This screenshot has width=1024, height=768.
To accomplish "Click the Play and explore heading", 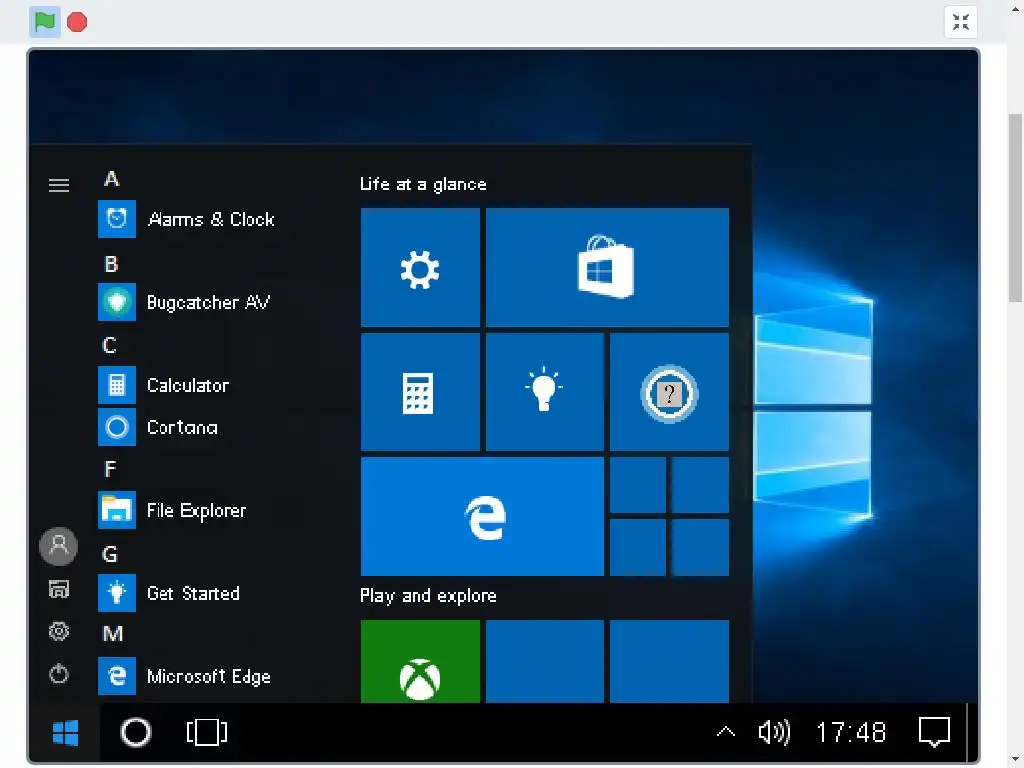I will pos(428,596).
